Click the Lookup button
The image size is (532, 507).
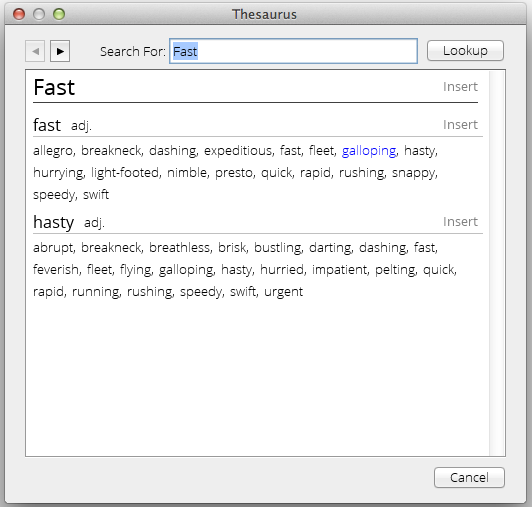coord(465,51)
